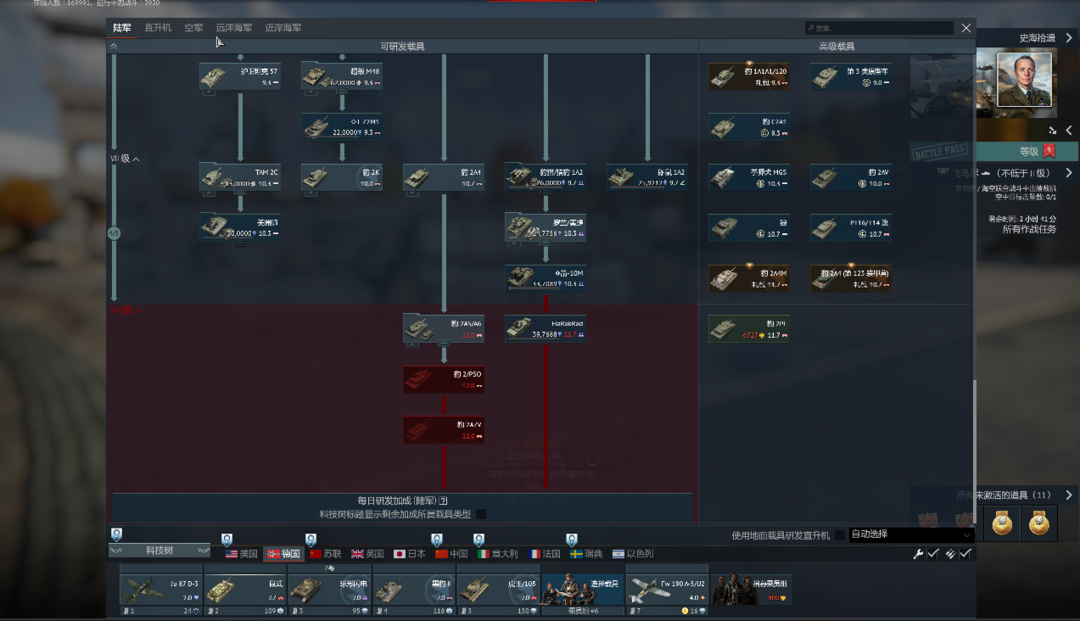Click the left chevron under the portrait
Viewport: 1080px width, 621px height.
[1069, 130]
